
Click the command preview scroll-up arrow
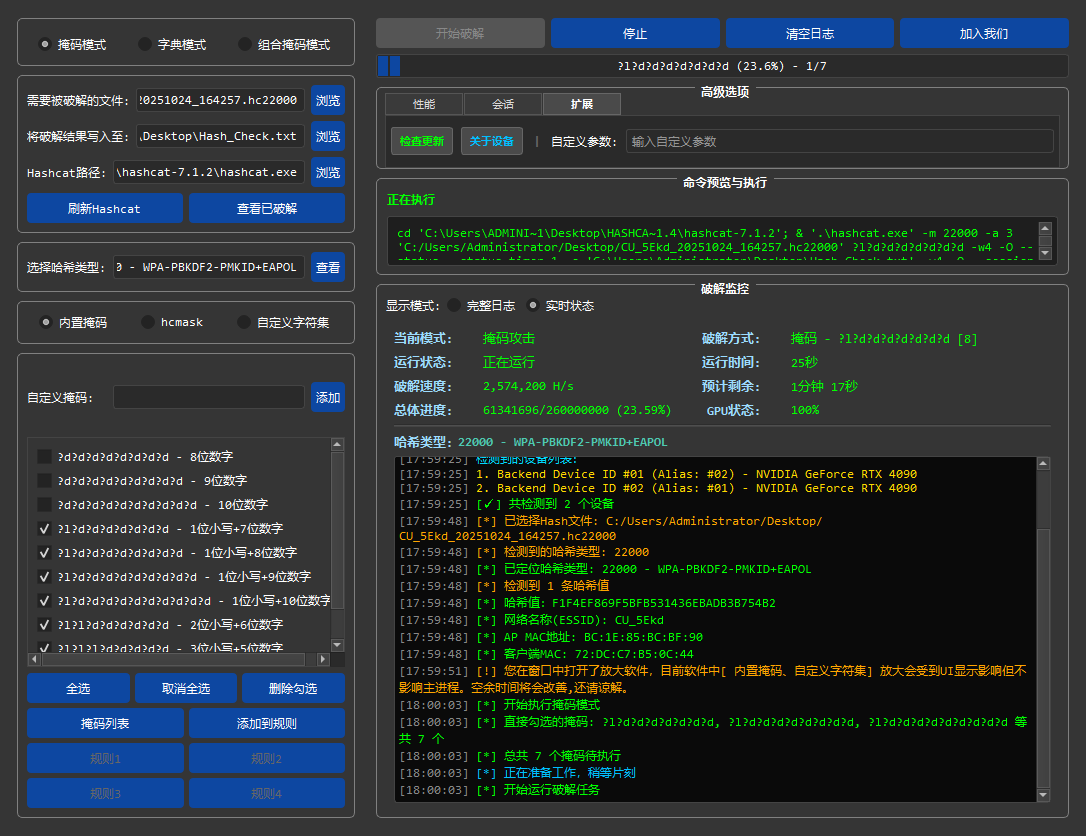pyautogui.click(x=1045, y=228)
